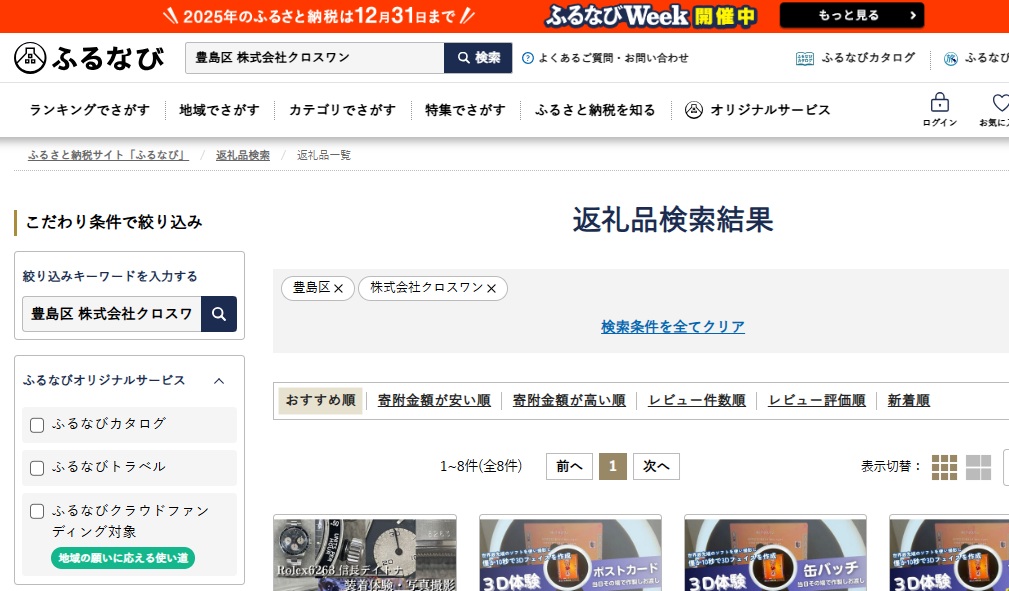This screenshot has height=591, width=1009.
Task: Select the レビュー評価順 sort tab
Action: 816,401
